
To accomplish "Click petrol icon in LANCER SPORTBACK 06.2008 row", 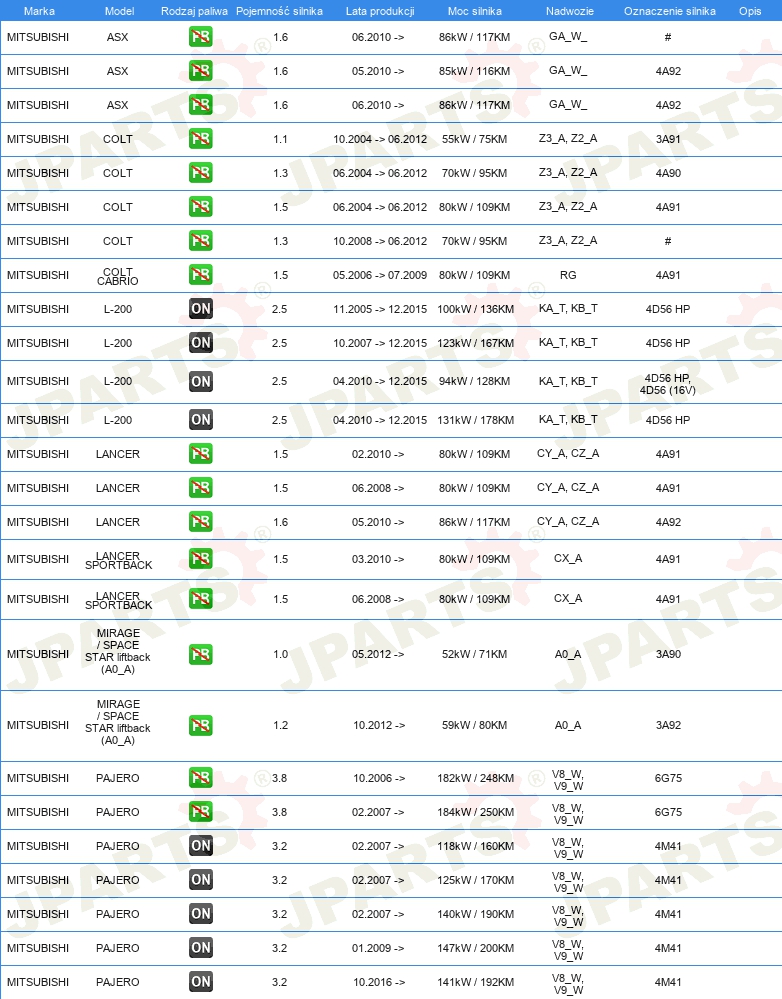I will click(201, 599).
